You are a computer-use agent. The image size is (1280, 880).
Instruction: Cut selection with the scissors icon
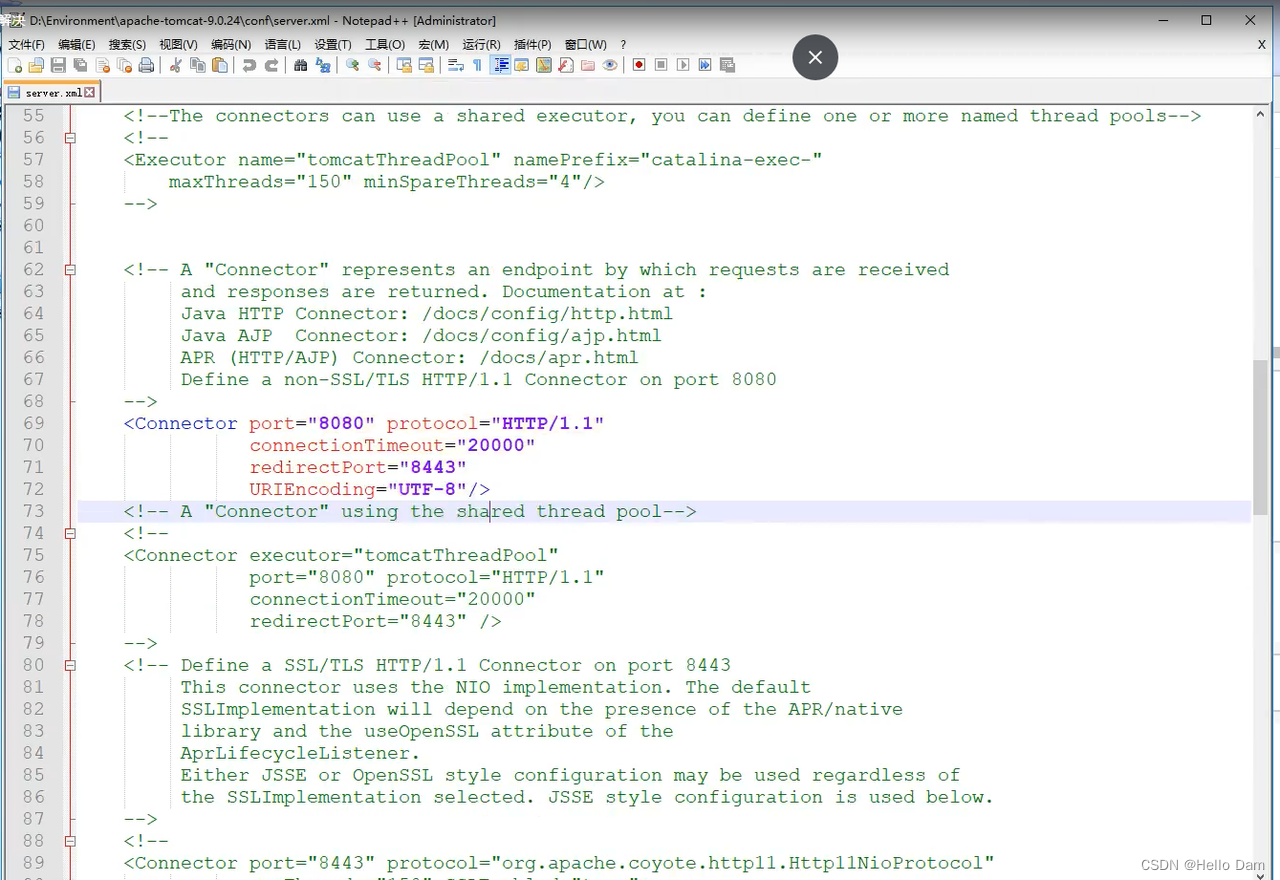[175, 65]
